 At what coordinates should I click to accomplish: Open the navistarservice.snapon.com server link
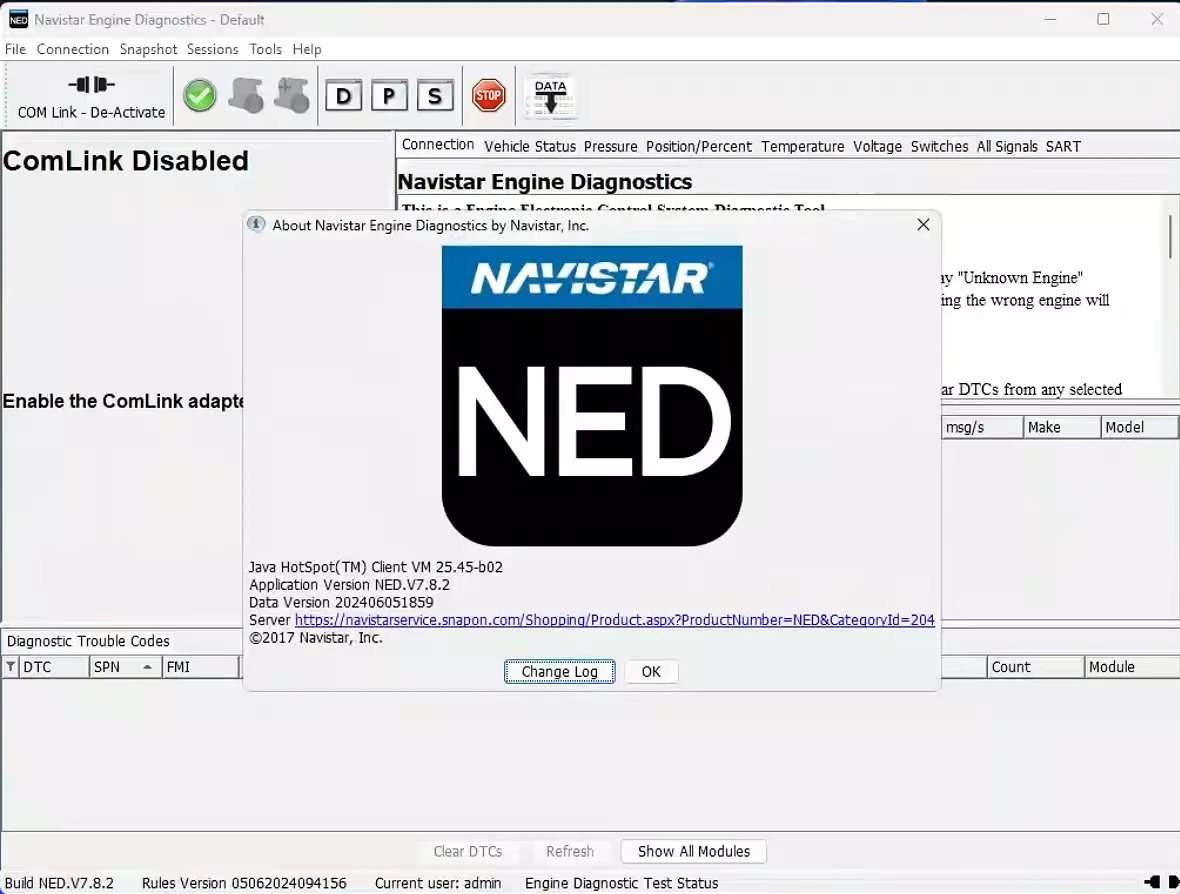(614, 619)
